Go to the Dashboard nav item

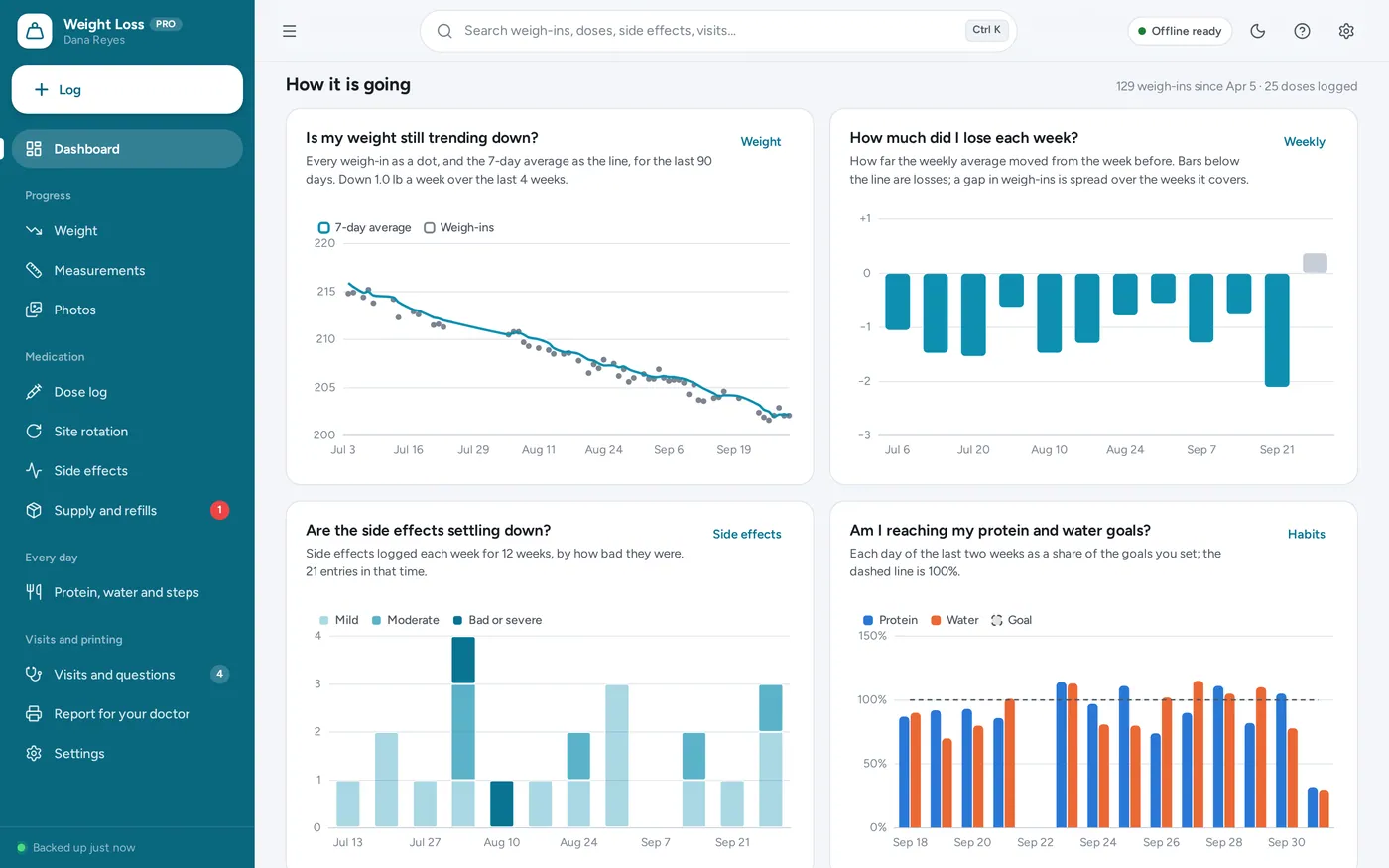127,149
